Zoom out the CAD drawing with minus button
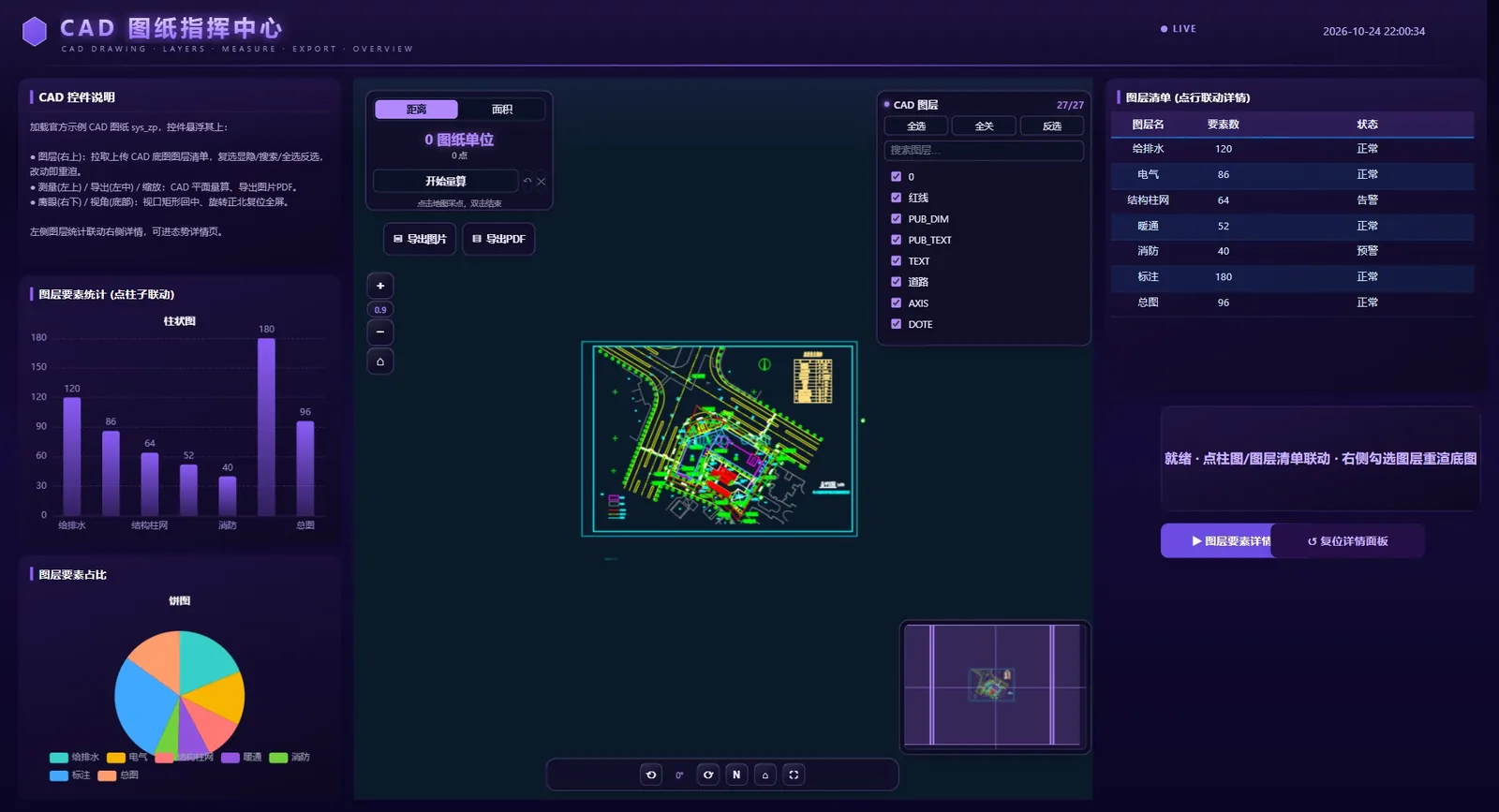 tap(380, 332)
